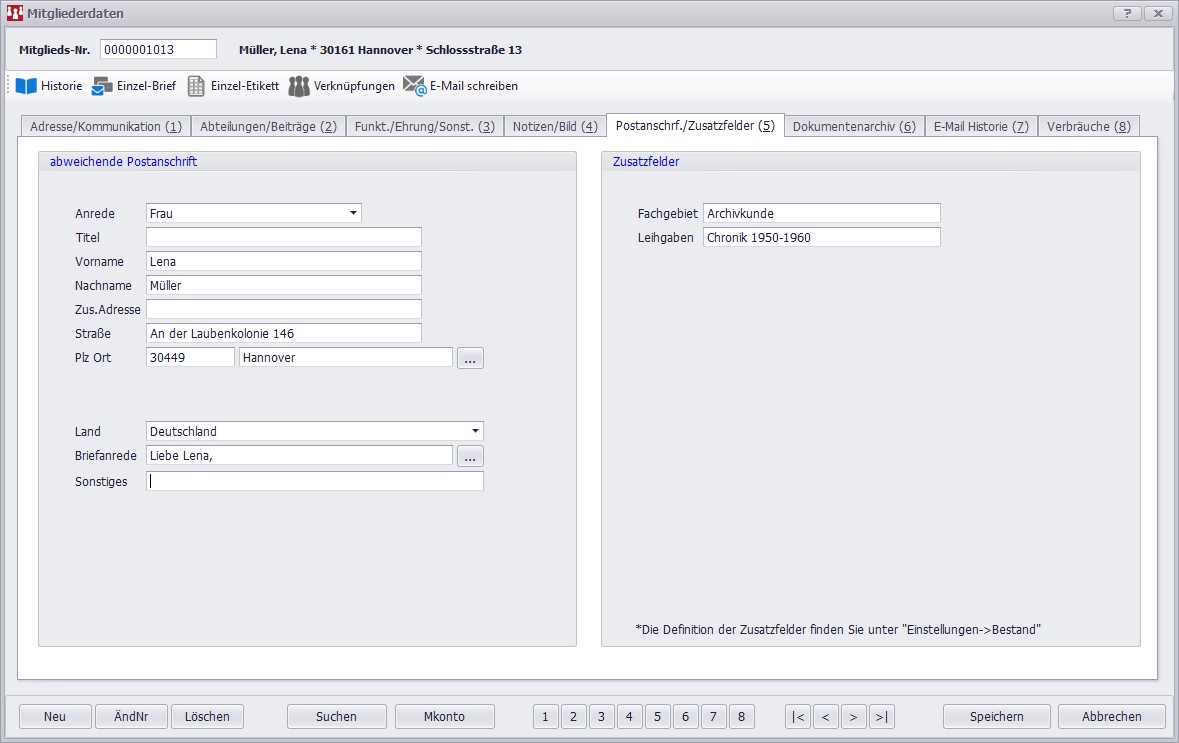Image resolution: width=1179 pixels, height=743 pixels.
Task: Click the Fachgebiet input field
Action: click(x=821, y=213)
